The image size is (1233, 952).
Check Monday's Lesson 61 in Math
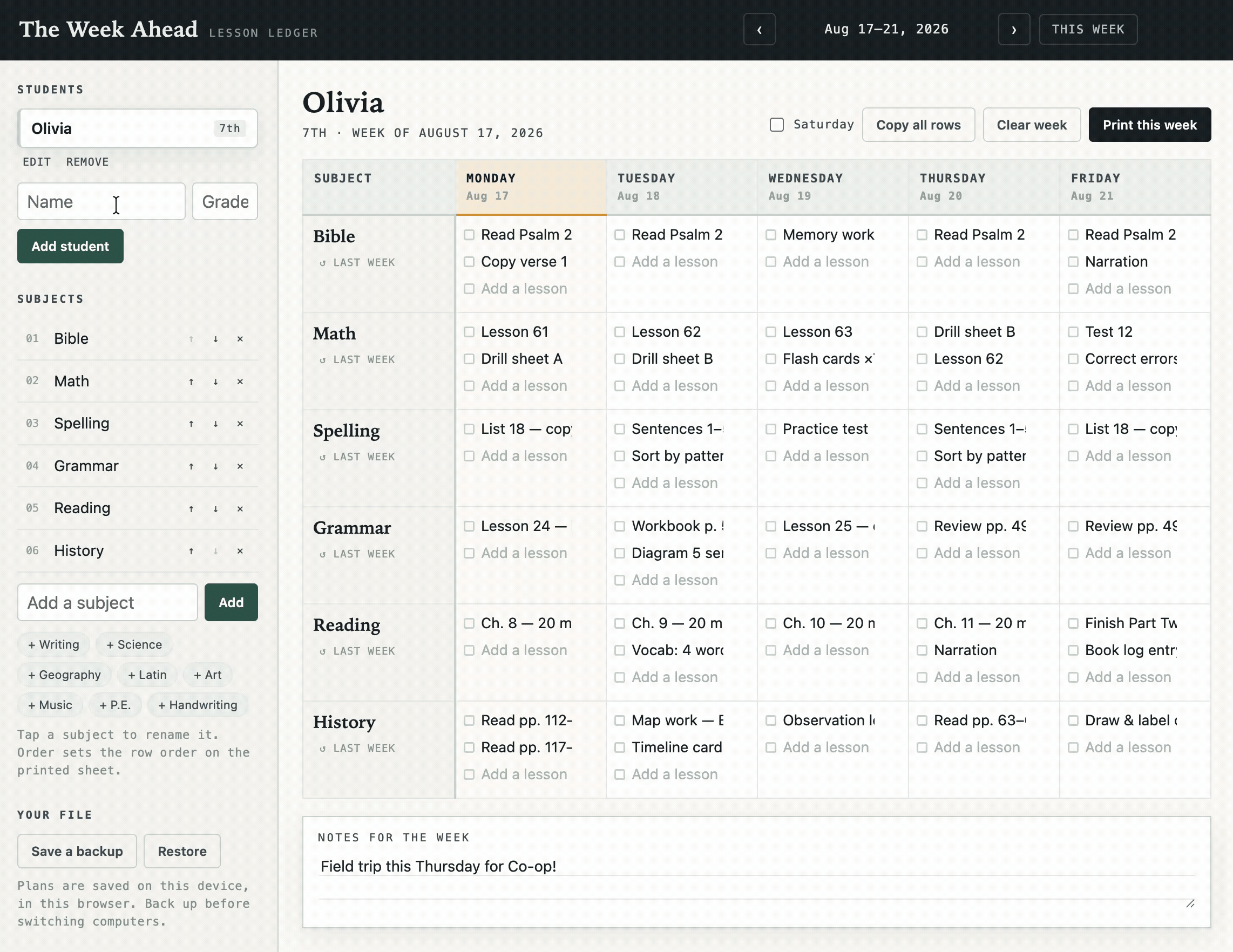tap(469, 332)
